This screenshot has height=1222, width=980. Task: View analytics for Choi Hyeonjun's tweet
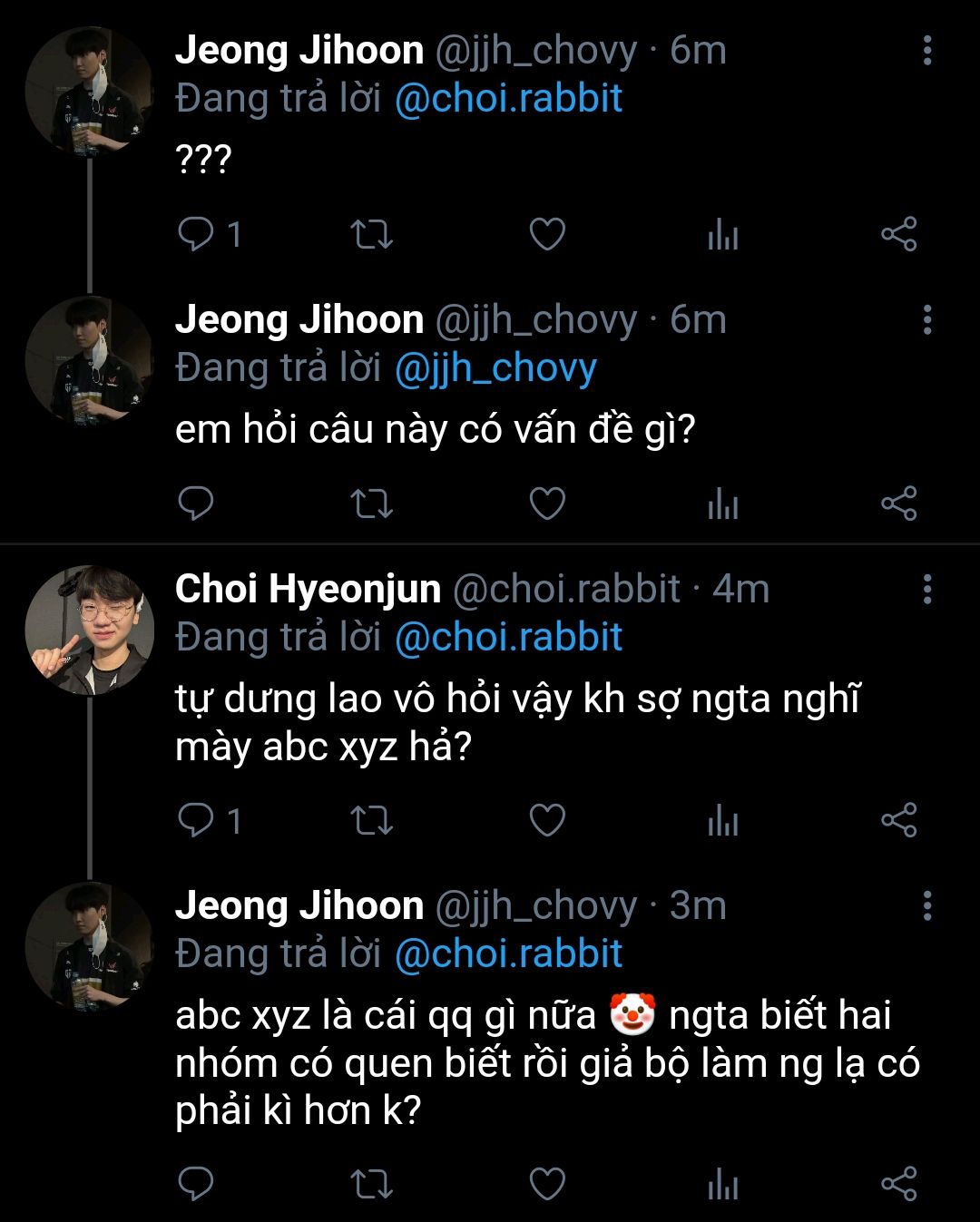coord(723,822)
